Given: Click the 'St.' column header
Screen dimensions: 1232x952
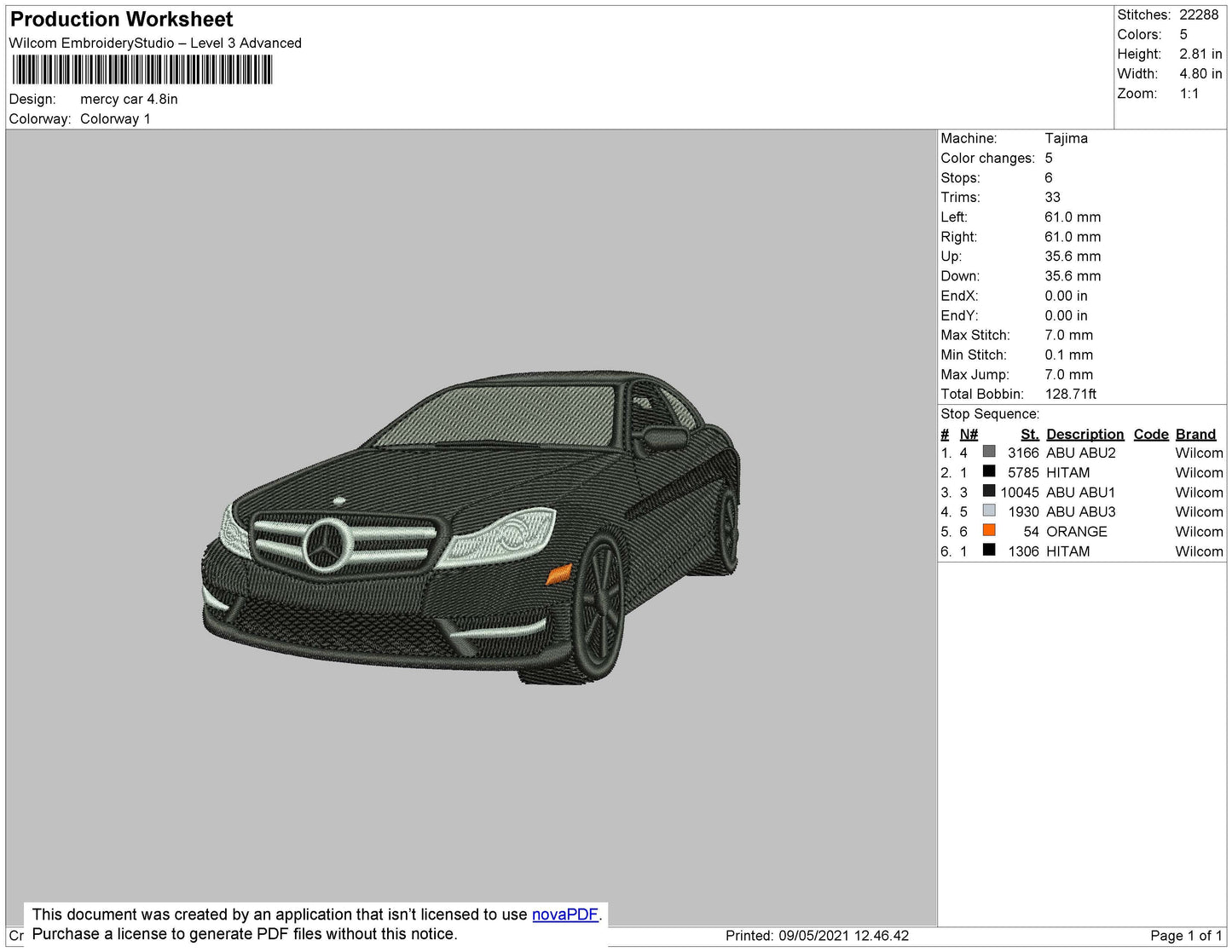Looking at the screenshot, I should (x=1030, y=435).
